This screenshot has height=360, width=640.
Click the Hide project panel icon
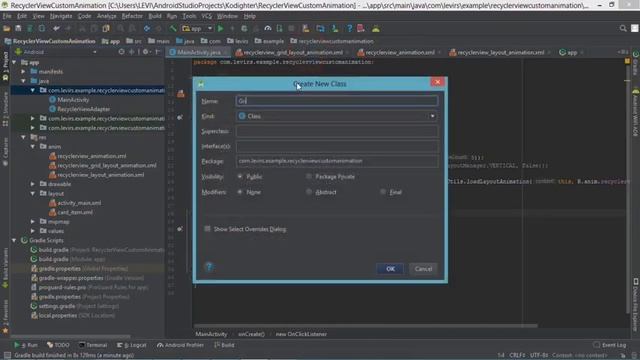pyautogui.click(x=158, y=52)
